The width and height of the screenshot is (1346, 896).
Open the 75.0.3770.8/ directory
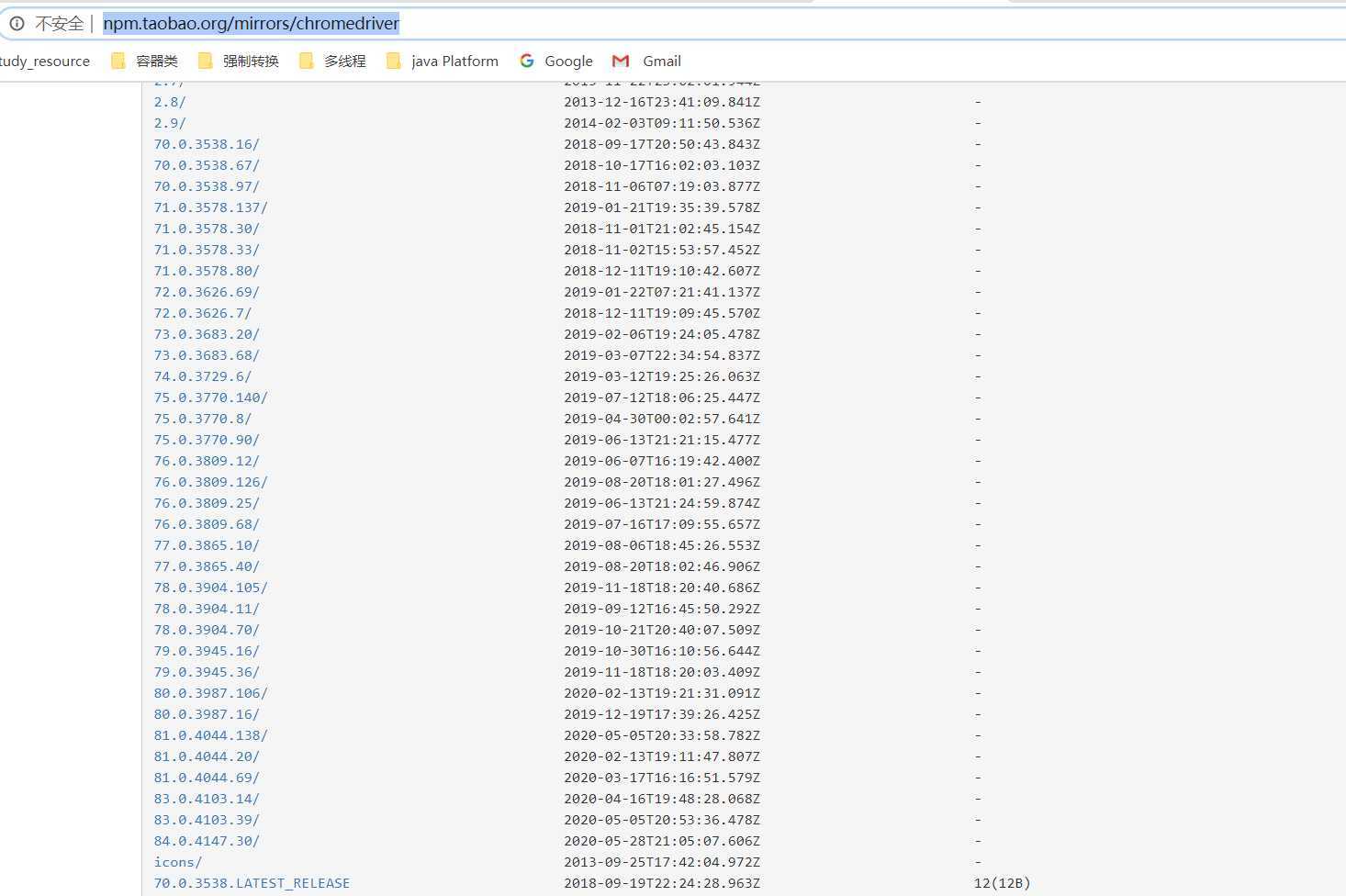click(x=203, y=419)
